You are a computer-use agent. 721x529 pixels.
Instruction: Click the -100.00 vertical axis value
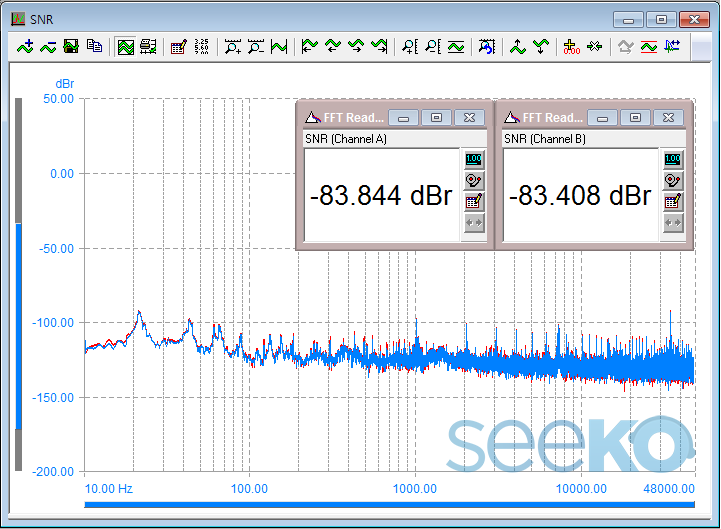coord(53,323)
